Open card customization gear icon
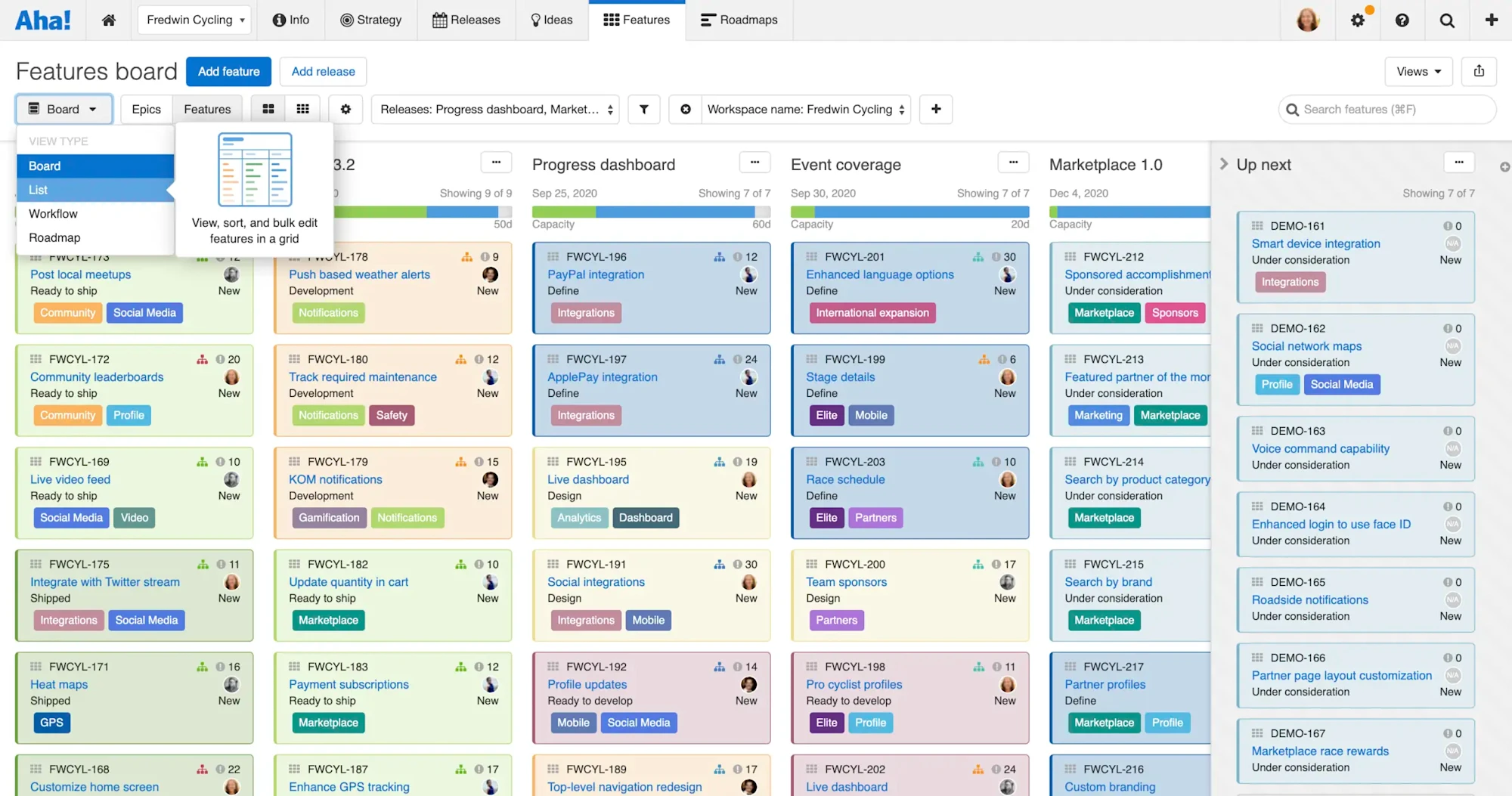This screenshot has width=1512, height=796. pos(345,109)
